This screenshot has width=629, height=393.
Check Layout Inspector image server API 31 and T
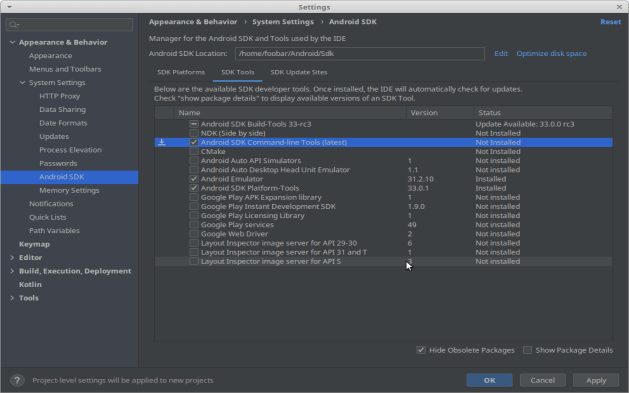click(x=194, y=252)
